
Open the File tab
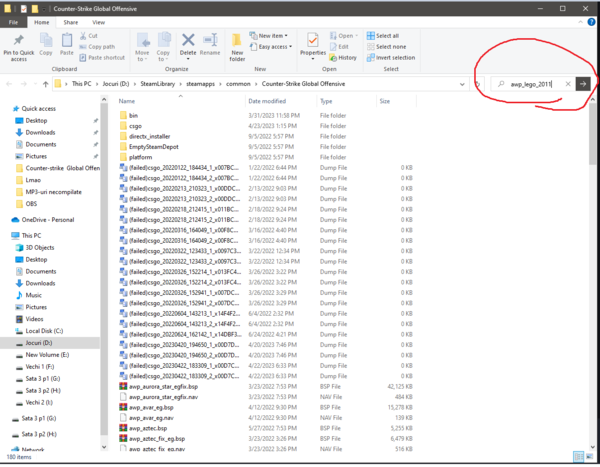pos(13,22)
